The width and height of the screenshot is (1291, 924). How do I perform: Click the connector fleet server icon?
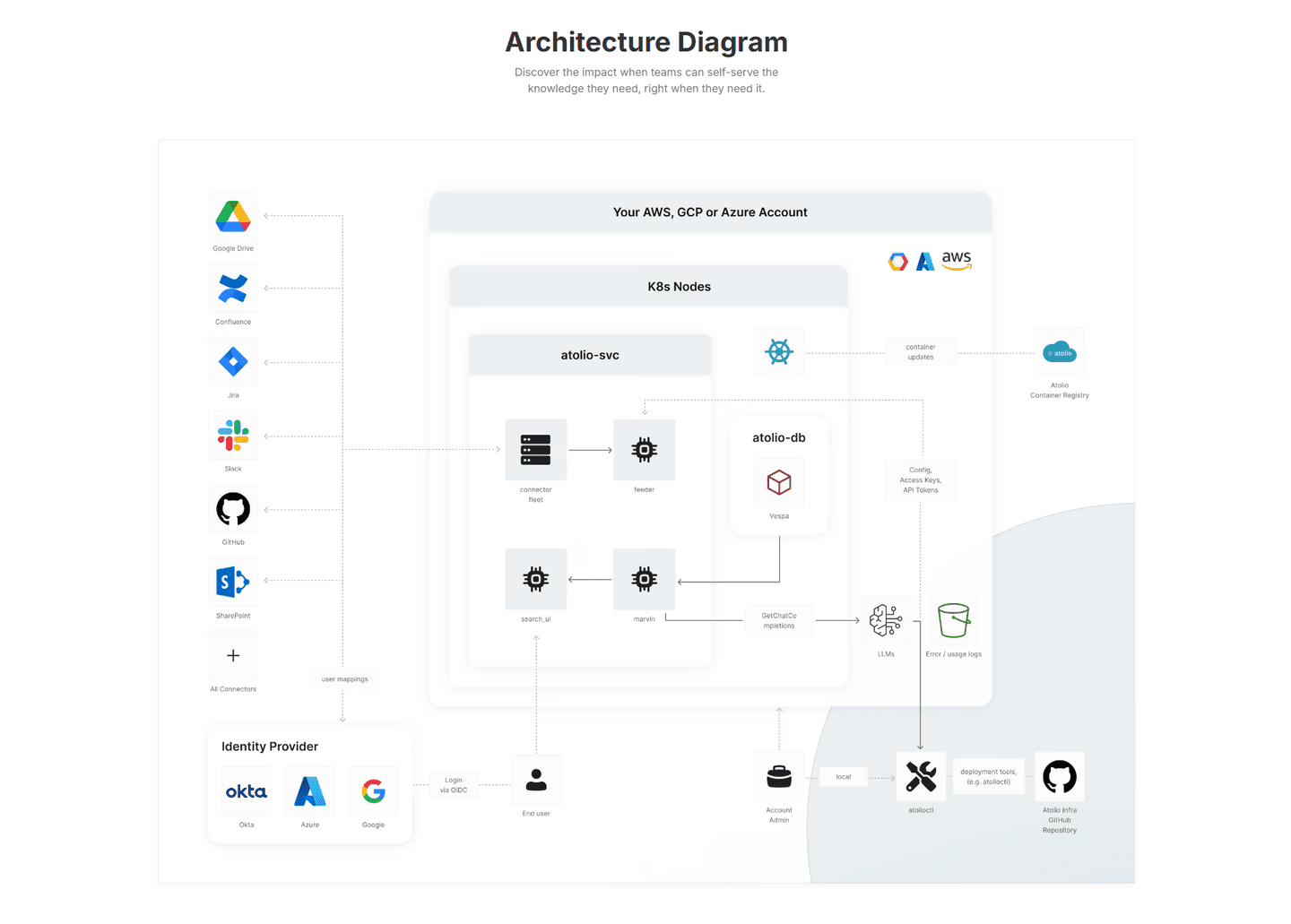tap(536, 450)
